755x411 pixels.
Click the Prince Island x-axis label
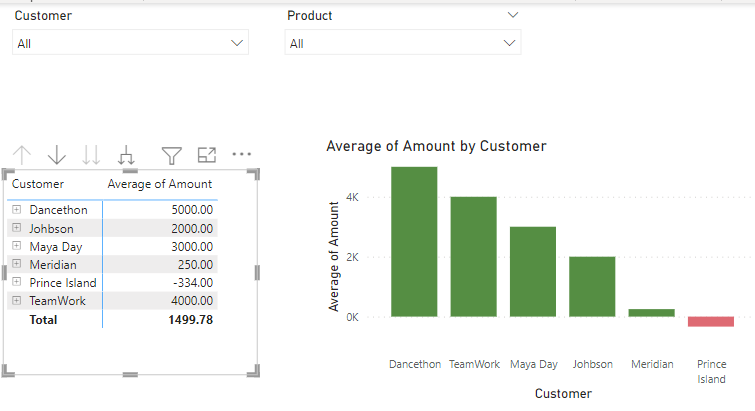(711, 372)
